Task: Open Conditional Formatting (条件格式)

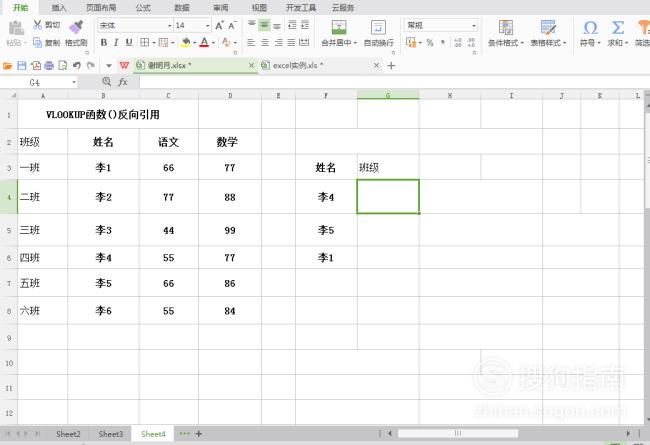Action: (506, 33)
